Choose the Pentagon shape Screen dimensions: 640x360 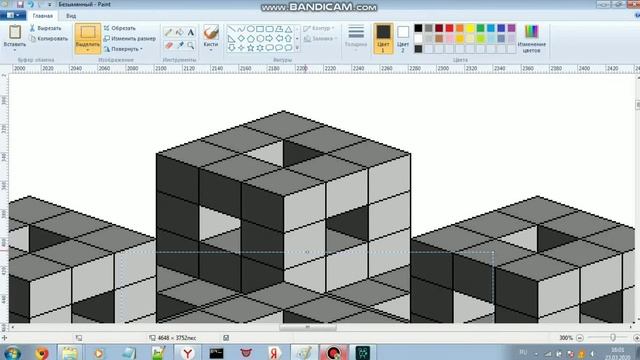[250, 38]
